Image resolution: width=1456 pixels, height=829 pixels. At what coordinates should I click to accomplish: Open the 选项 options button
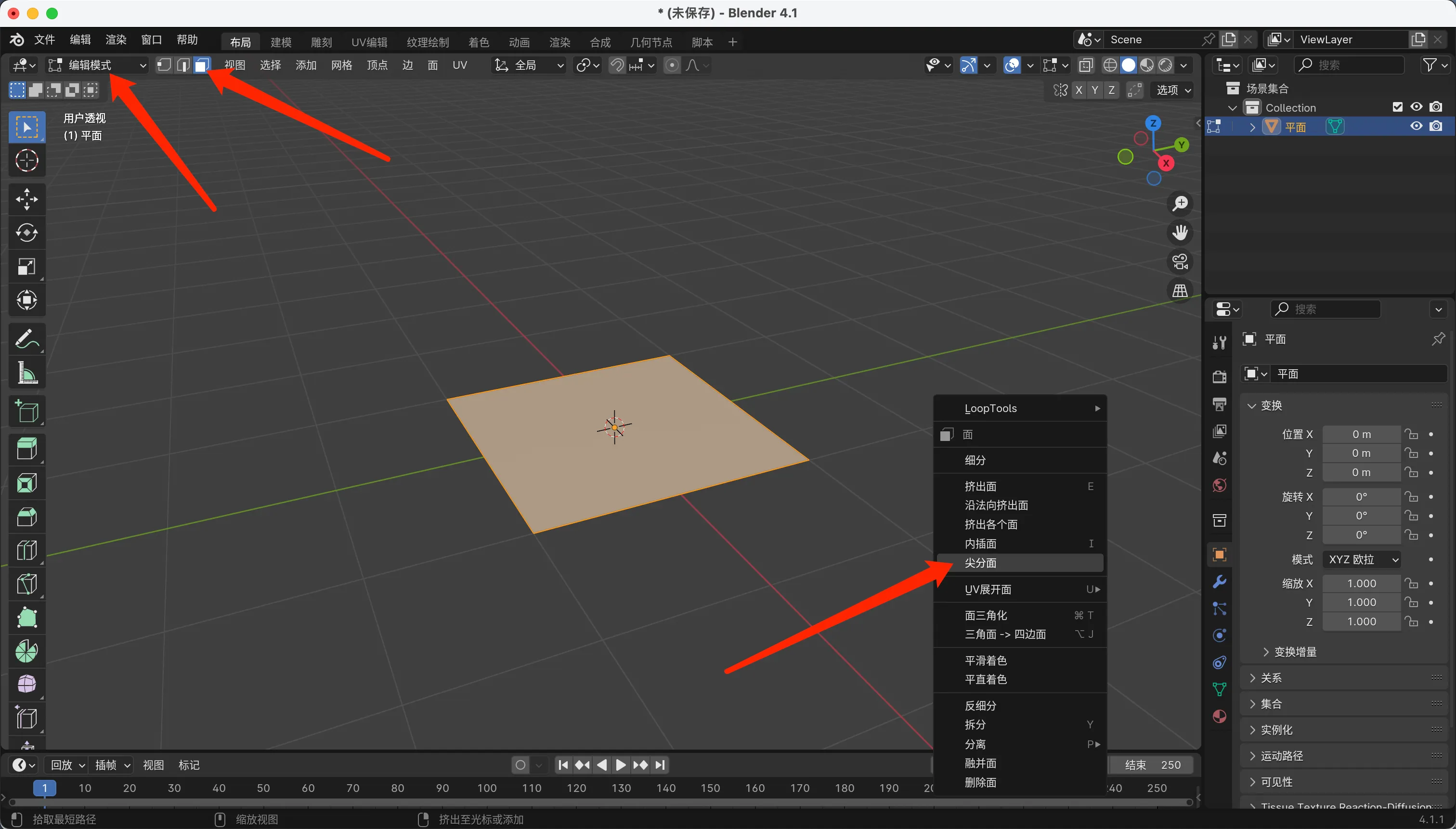[x=1173, y=90]
